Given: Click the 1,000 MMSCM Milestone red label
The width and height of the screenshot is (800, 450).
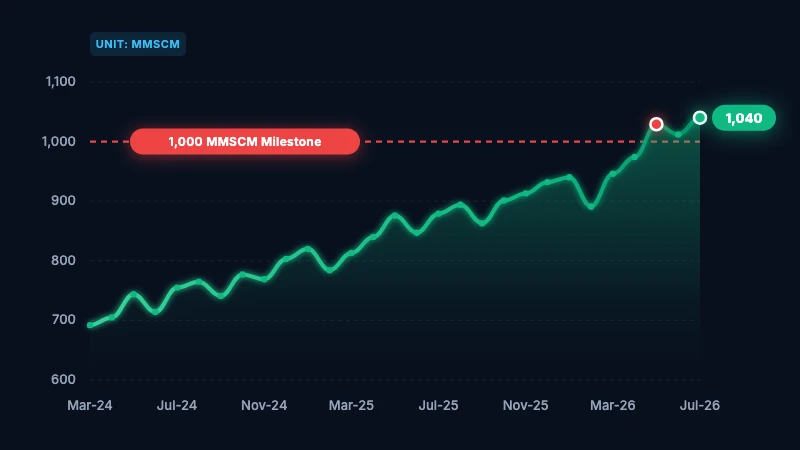Looking at the screenshot, I should tap(245, 141).
